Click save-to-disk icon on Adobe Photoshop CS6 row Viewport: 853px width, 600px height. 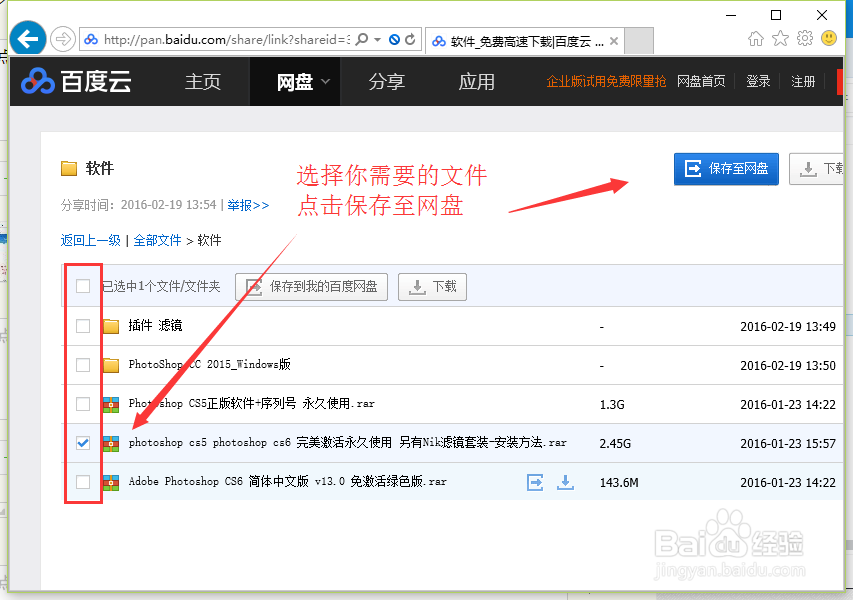pos(535,482)
